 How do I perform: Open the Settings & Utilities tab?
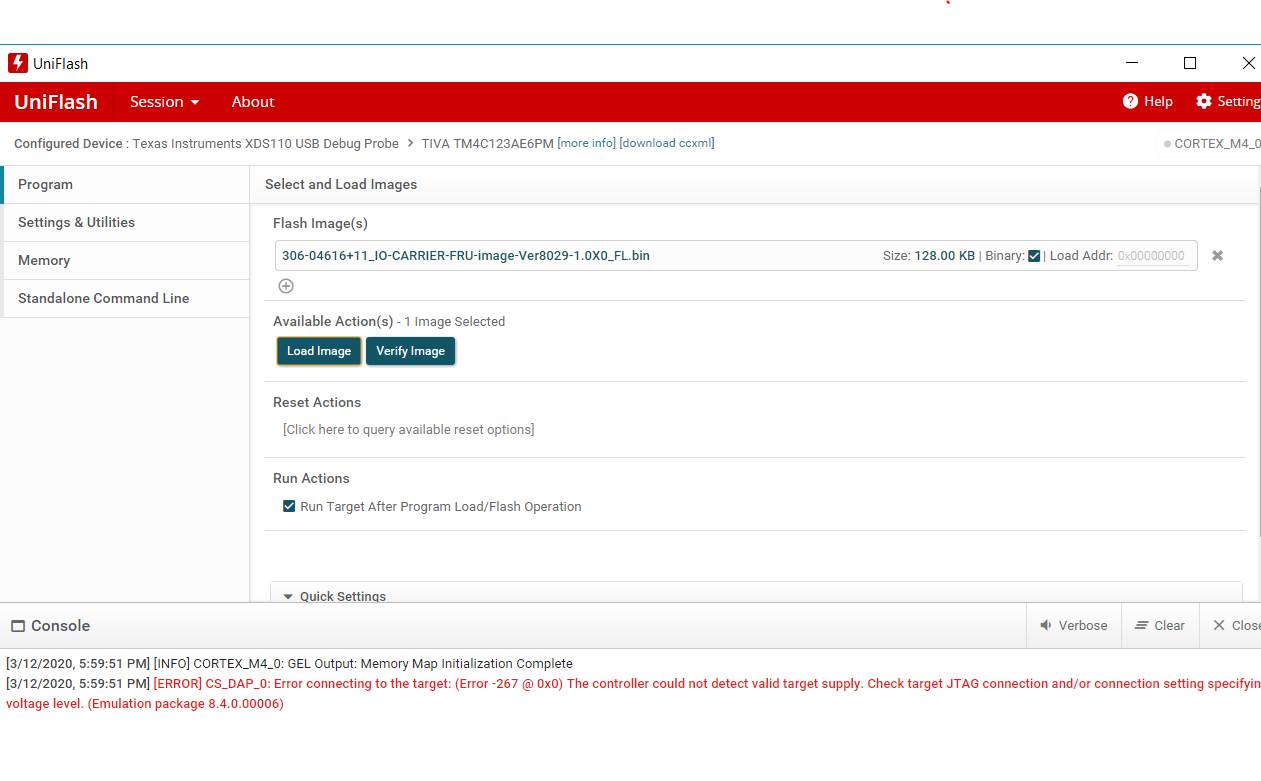[x=125, y=222]
